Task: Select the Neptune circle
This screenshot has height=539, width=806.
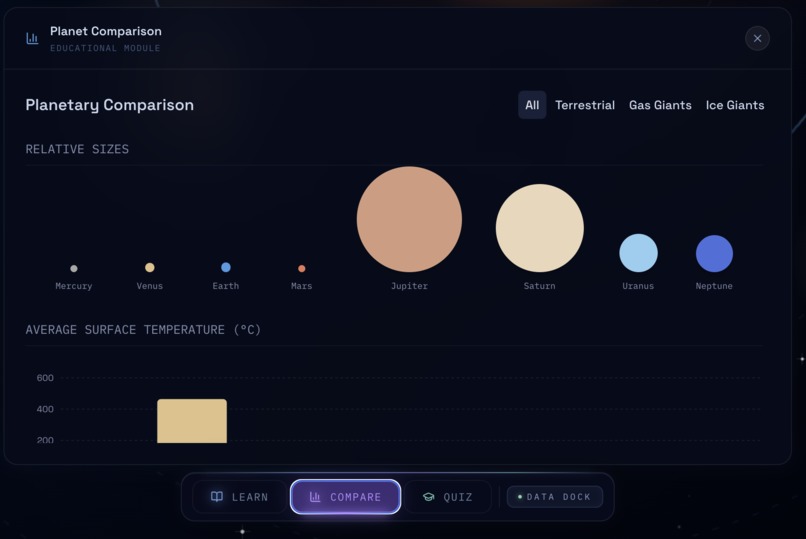Action: click(714, 254)
